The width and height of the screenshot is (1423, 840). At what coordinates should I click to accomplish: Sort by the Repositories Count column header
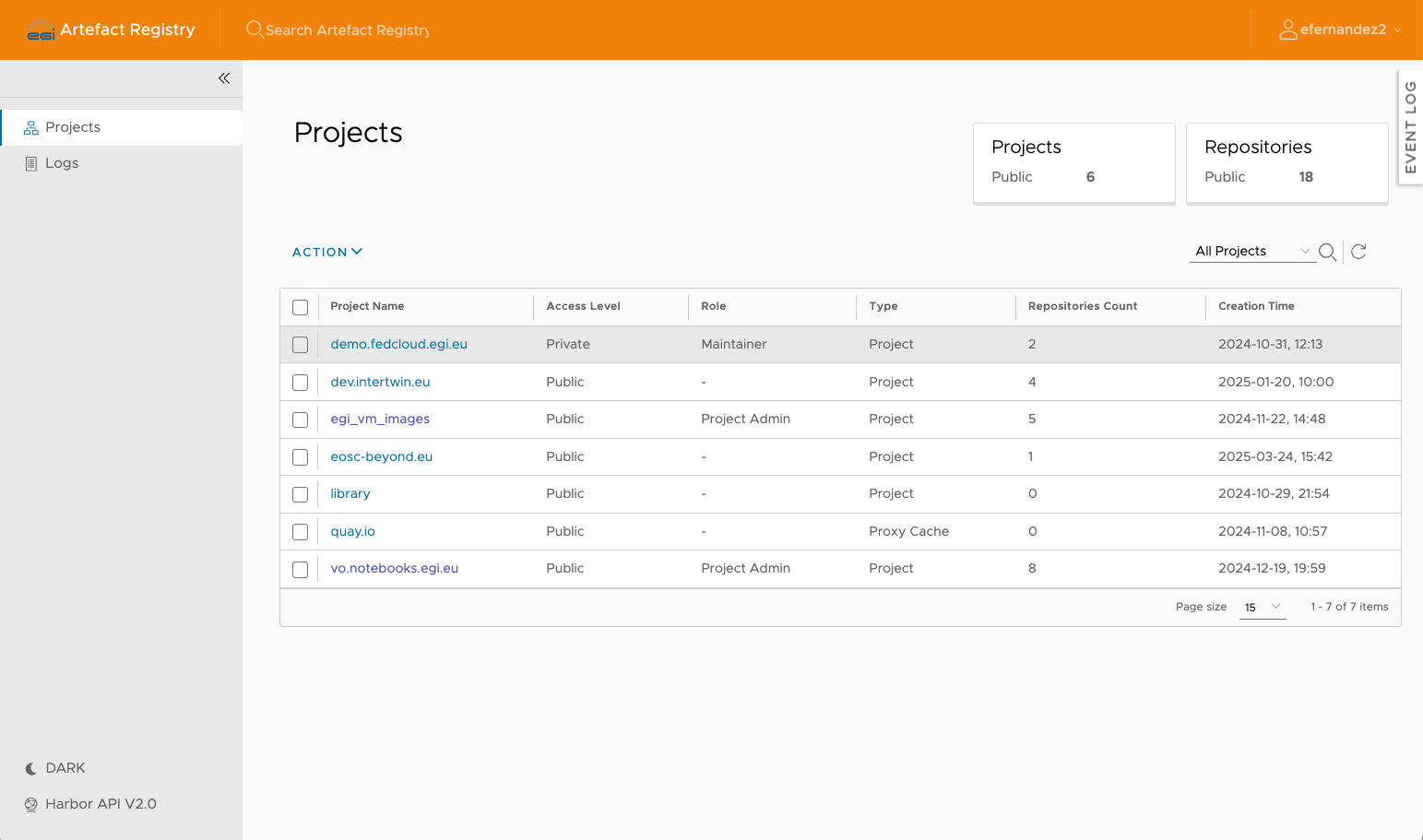click(1083, 306)
